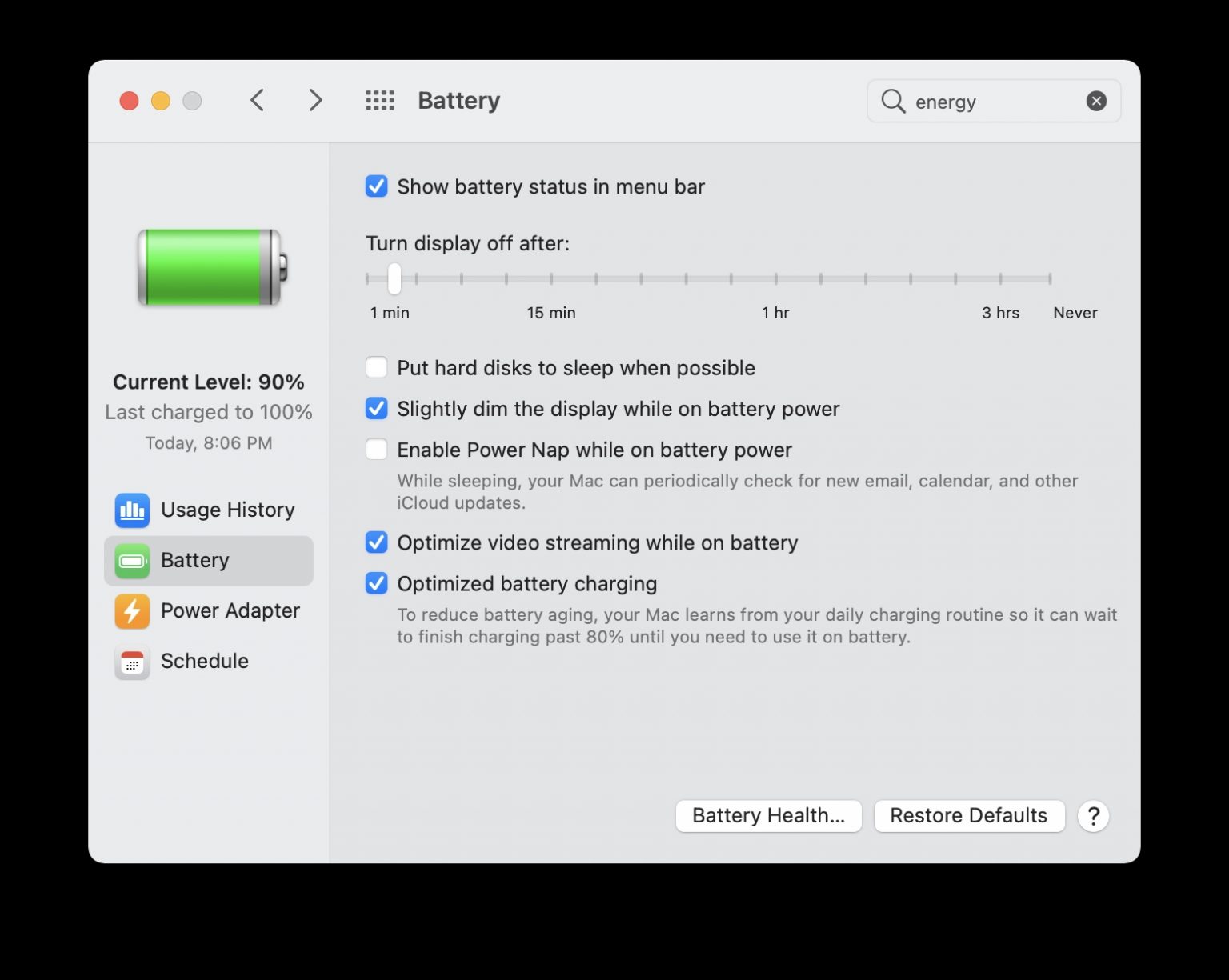
Task: Select the Battery sidebar item label
Action: (195, 561)
